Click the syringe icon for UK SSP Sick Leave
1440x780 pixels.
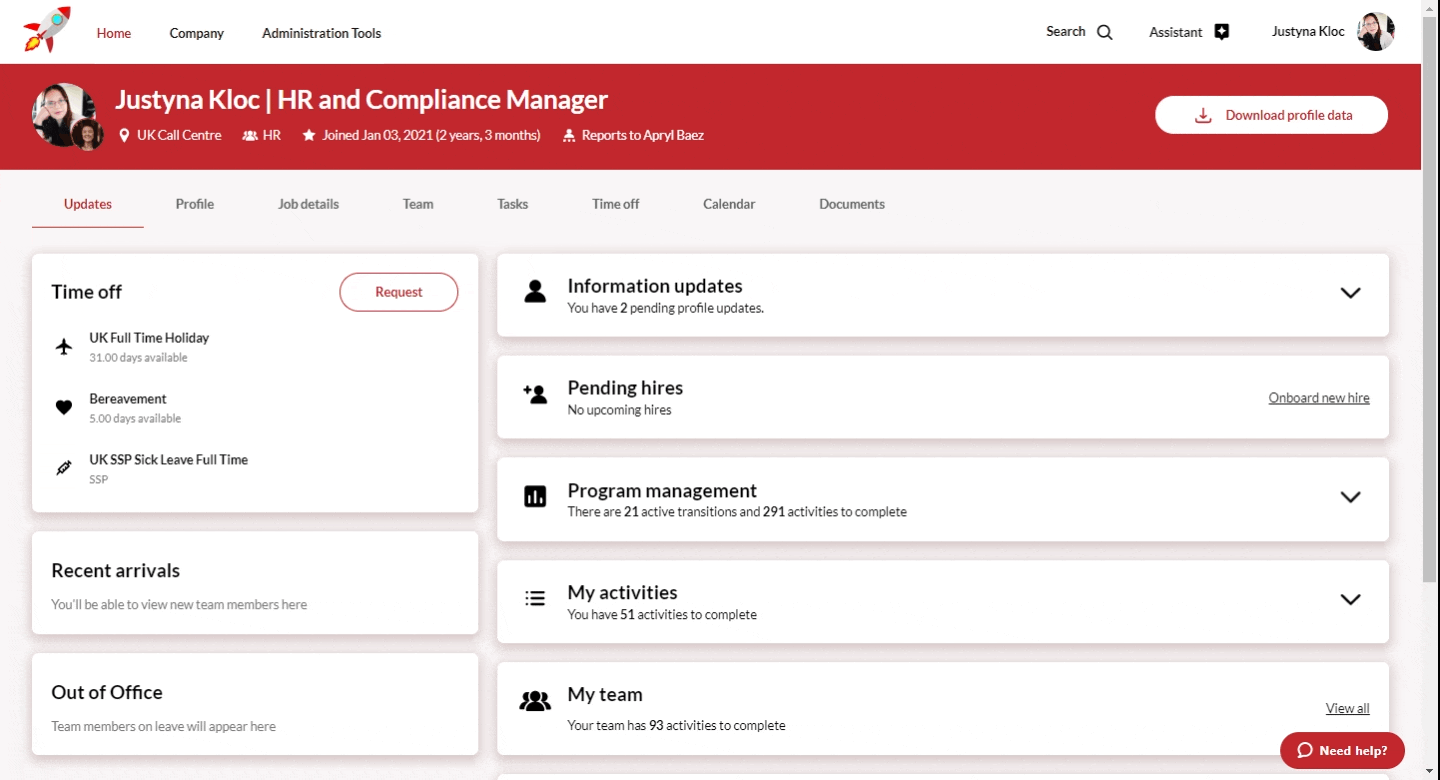(x=64, y=468)
